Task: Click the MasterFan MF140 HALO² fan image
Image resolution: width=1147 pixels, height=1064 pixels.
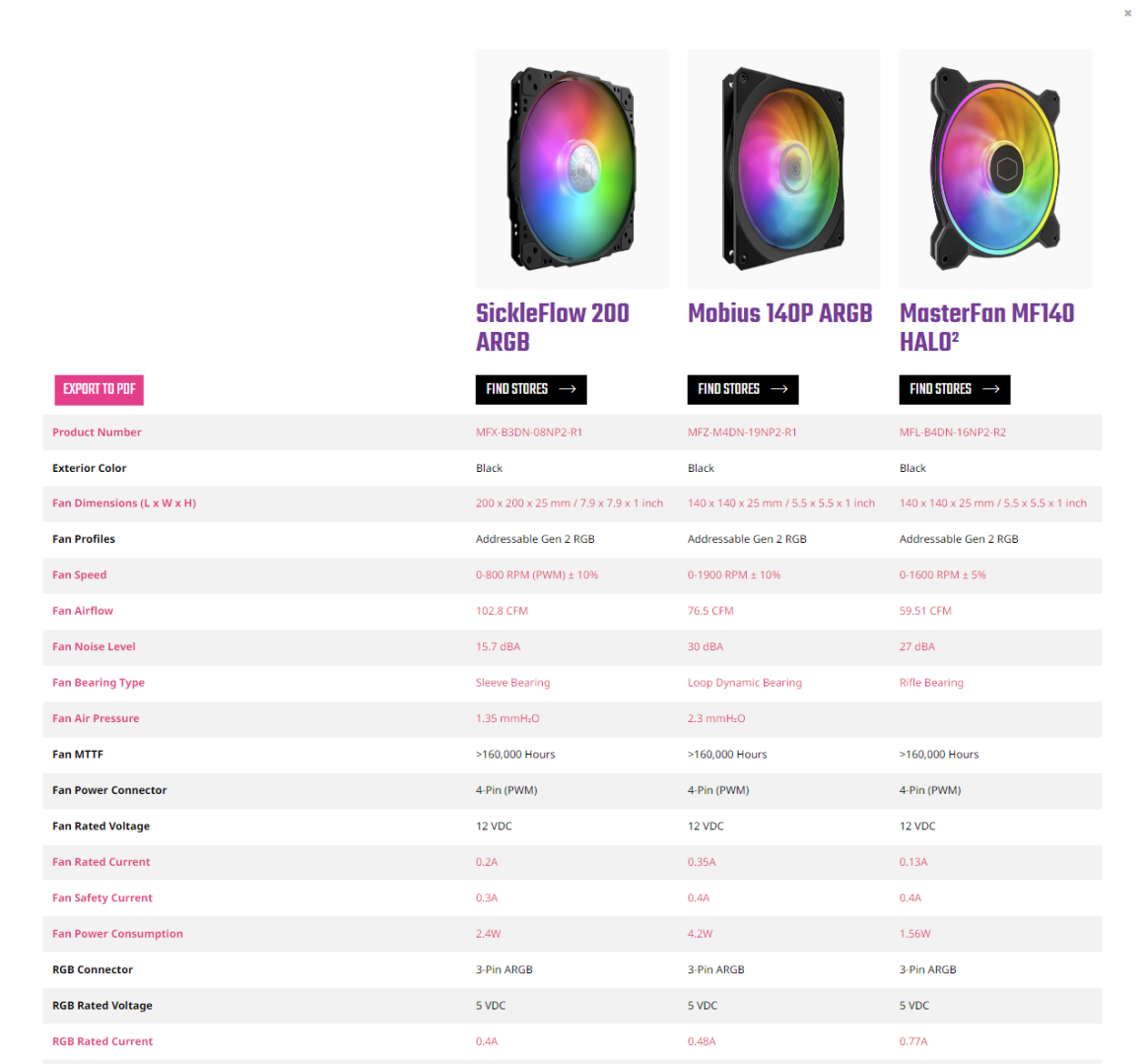Action: point(995,169)
